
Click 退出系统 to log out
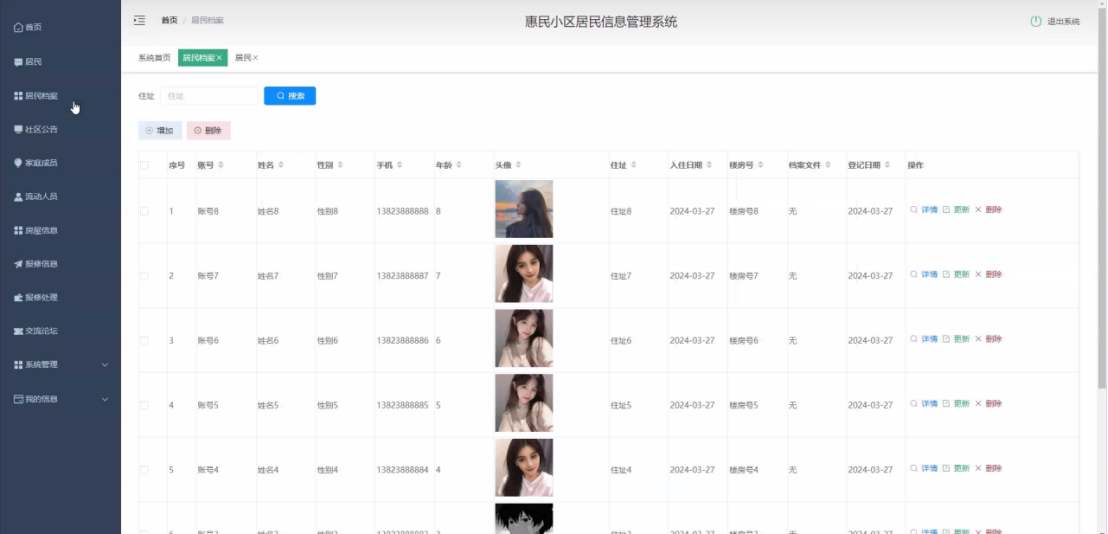(1063, 22)
